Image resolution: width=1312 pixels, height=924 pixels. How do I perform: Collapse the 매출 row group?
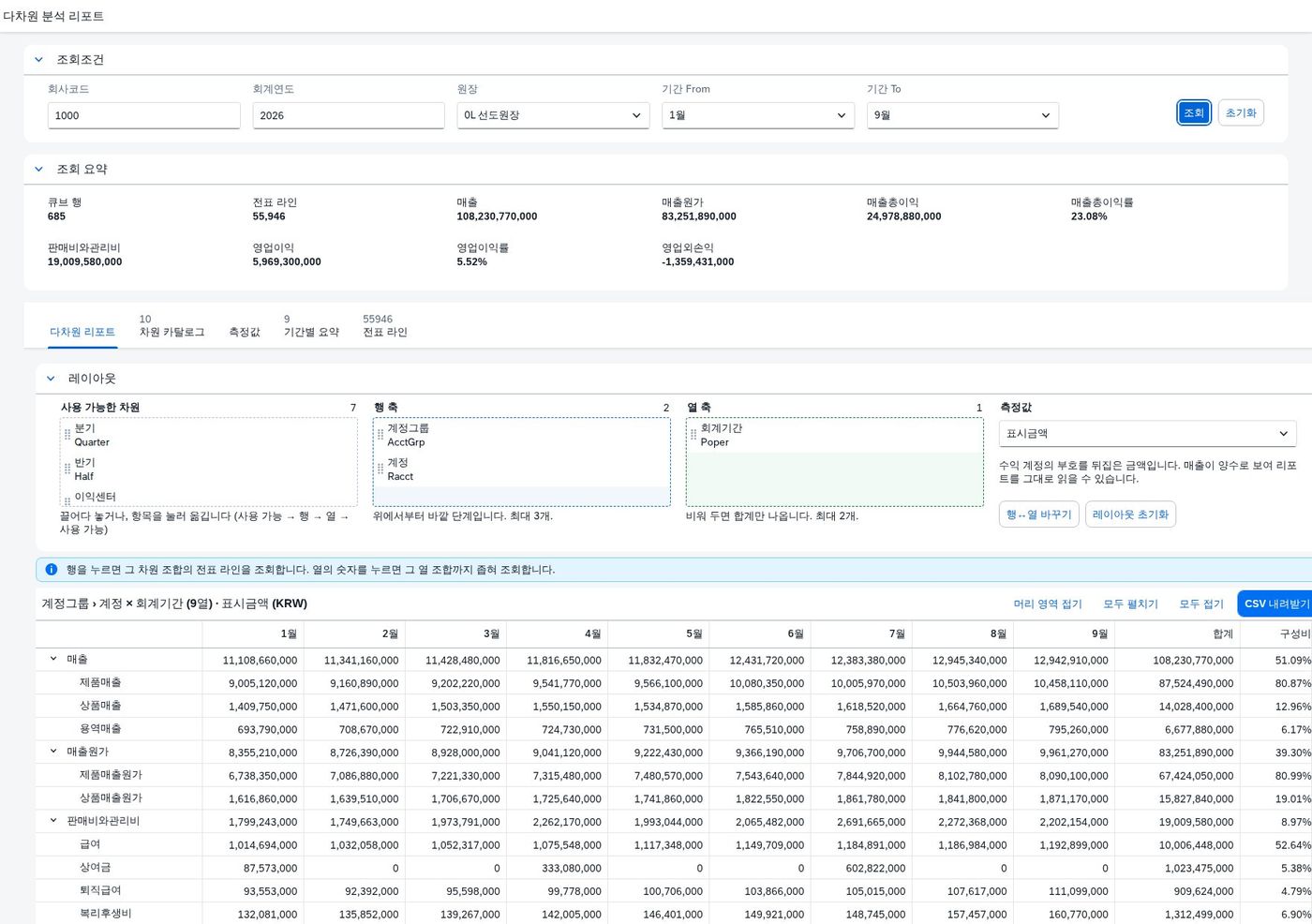[x=53, y=660]
